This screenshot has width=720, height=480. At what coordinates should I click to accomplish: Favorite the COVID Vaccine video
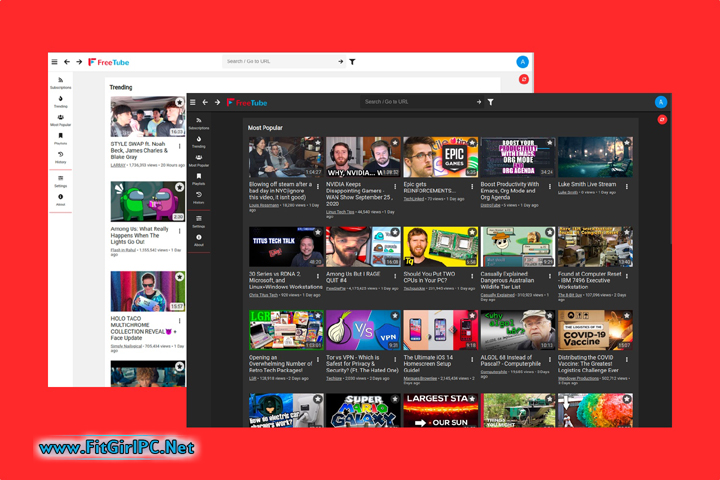[627, 316]
